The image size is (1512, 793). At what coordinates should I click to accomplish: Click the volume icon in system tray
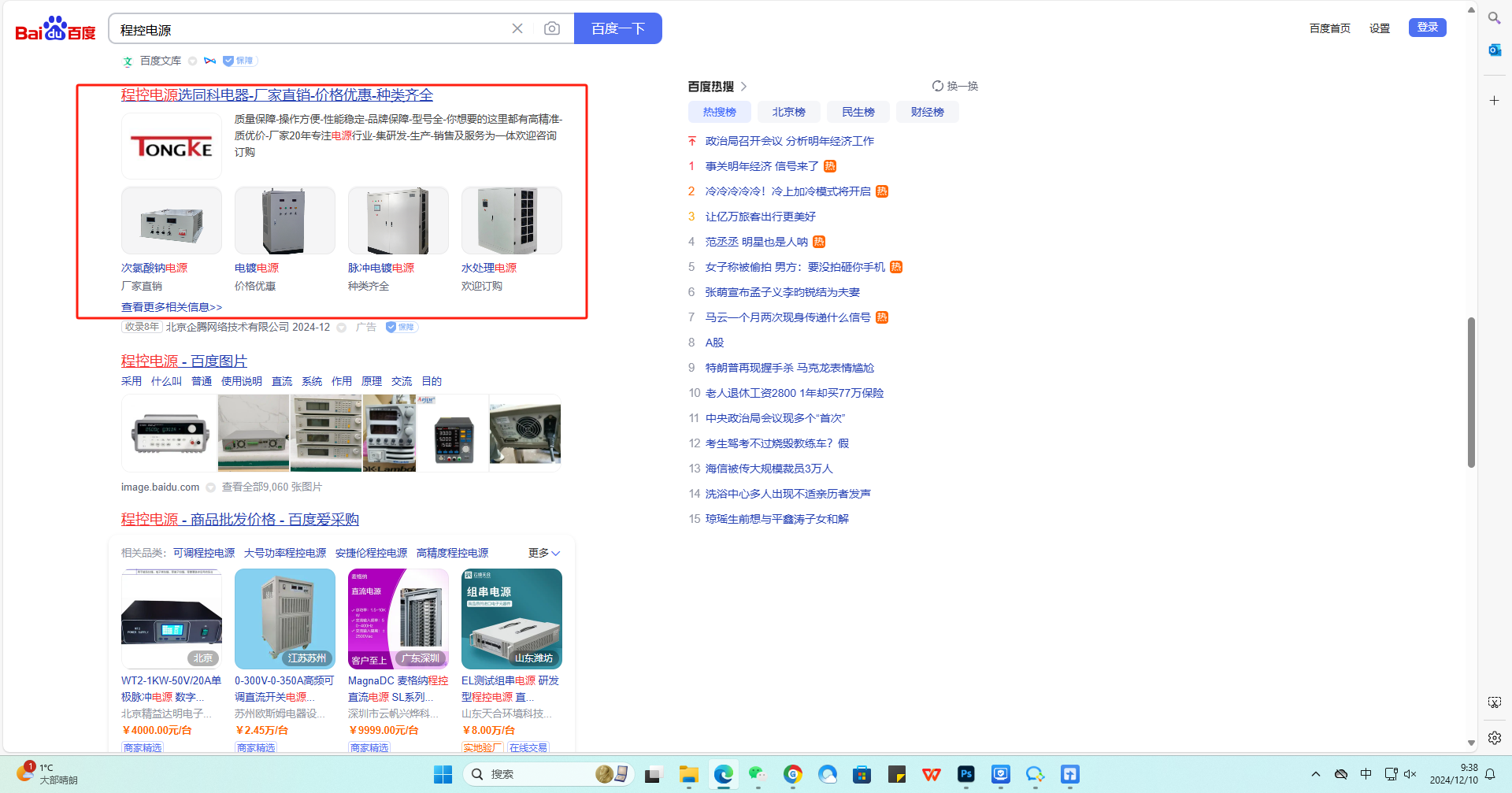tap(1410, 774)
